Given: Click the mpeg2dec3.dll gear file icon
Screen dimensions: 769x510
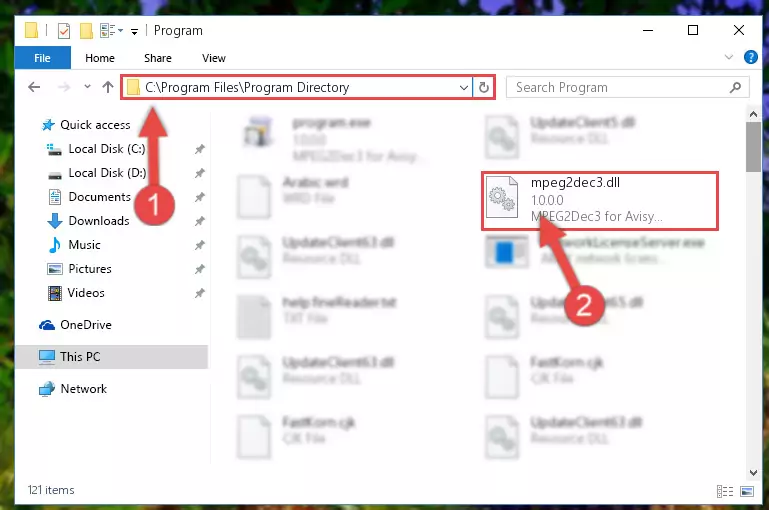Looking at the screenshot, I should tap(502, 197).
